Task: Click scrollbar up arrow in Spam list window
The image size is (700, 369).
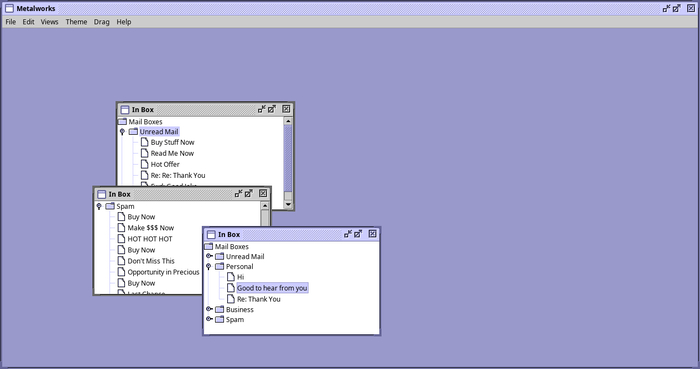Action: (265, 206)
